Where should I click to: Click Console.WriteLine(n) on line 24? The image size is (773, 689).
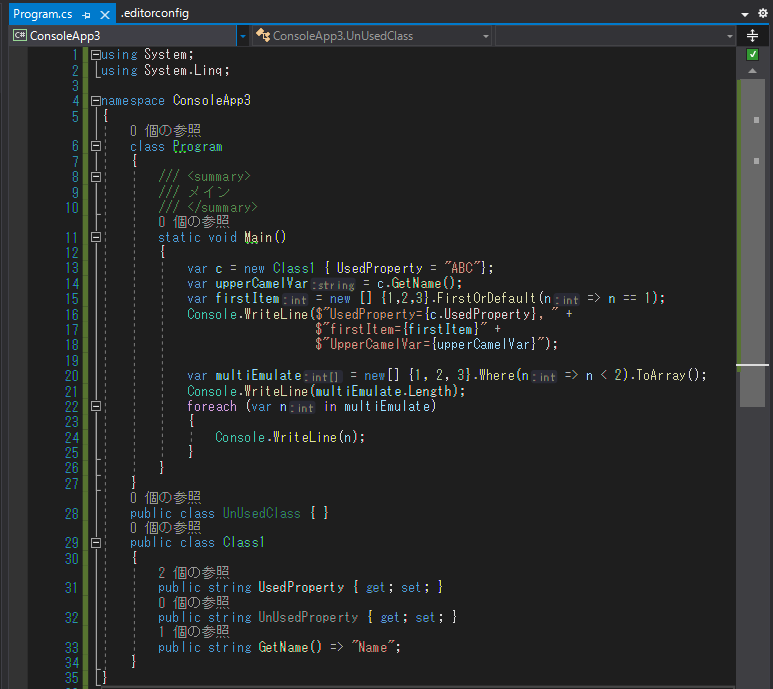(x=290, y=437)
